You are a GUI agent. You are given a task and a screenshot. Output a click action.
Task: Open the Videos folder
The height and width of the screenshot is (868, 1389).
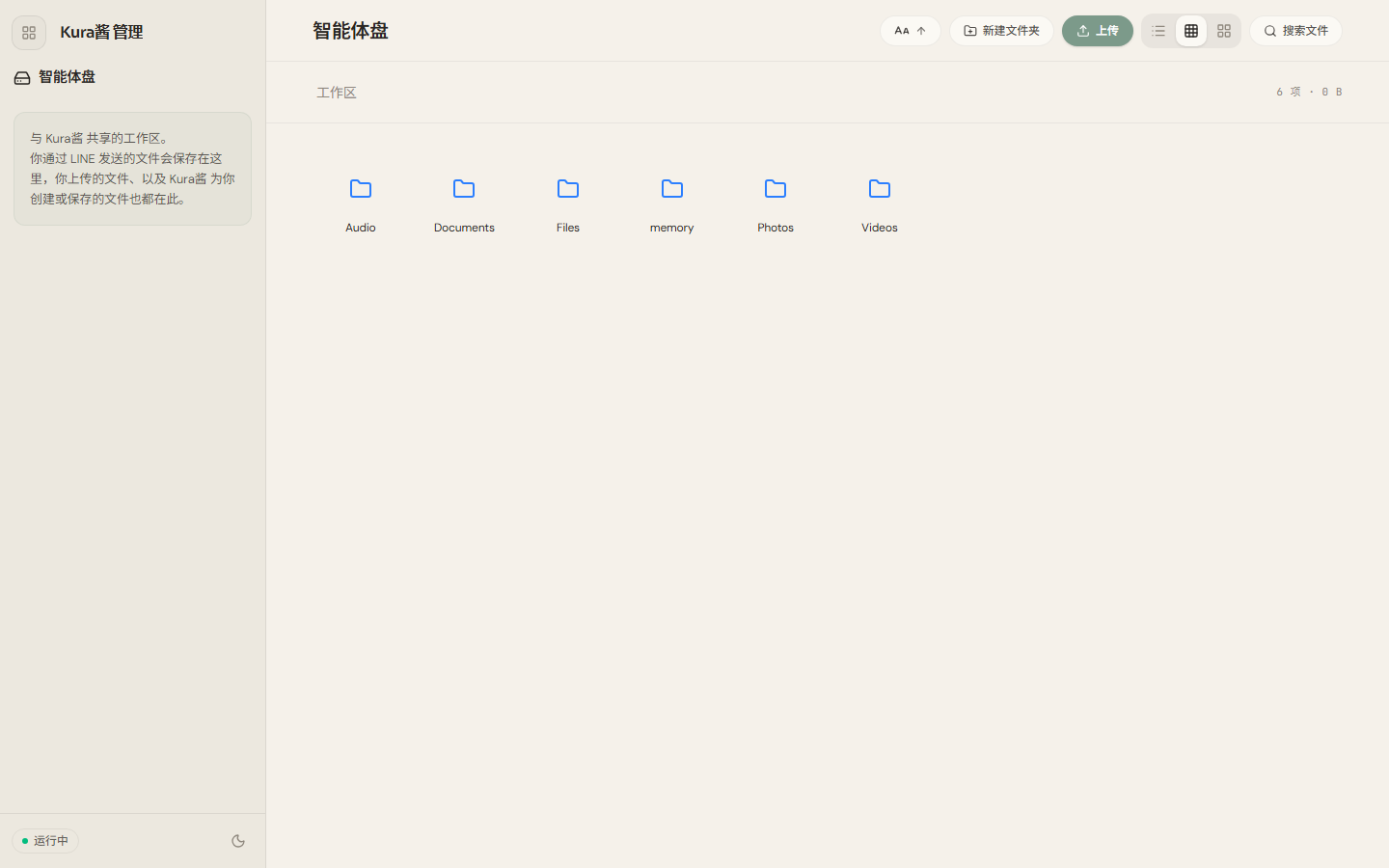880,204
